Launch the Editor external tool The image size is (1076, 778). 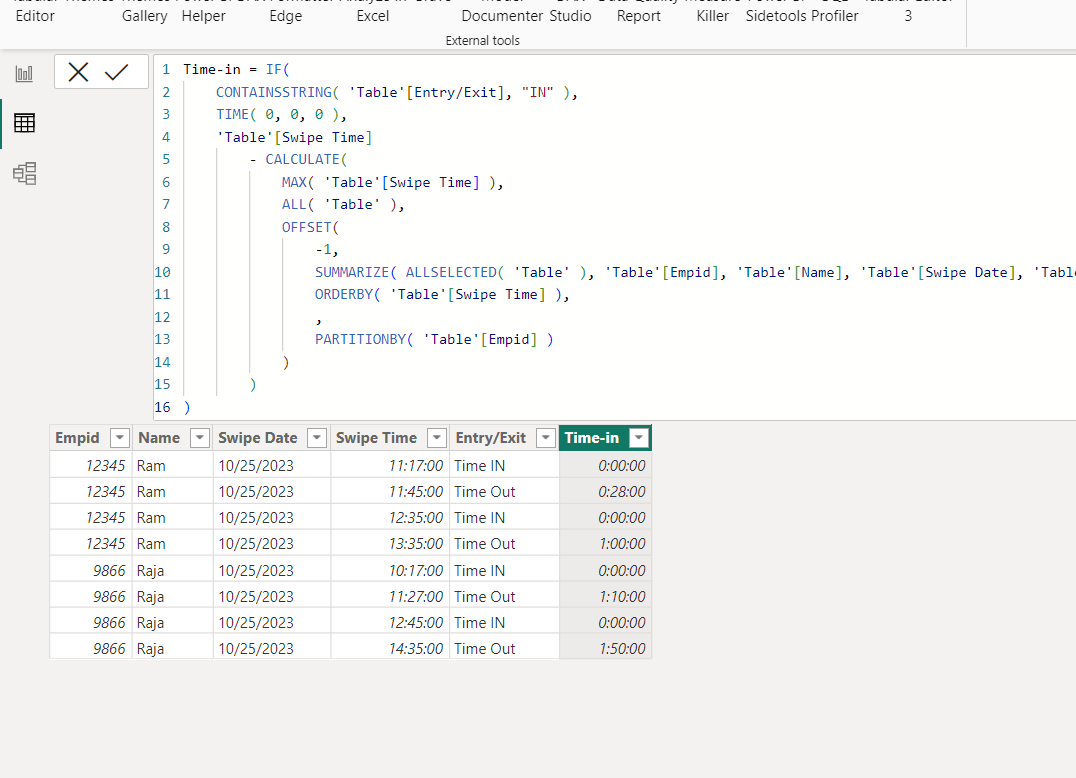pos(35,16)
